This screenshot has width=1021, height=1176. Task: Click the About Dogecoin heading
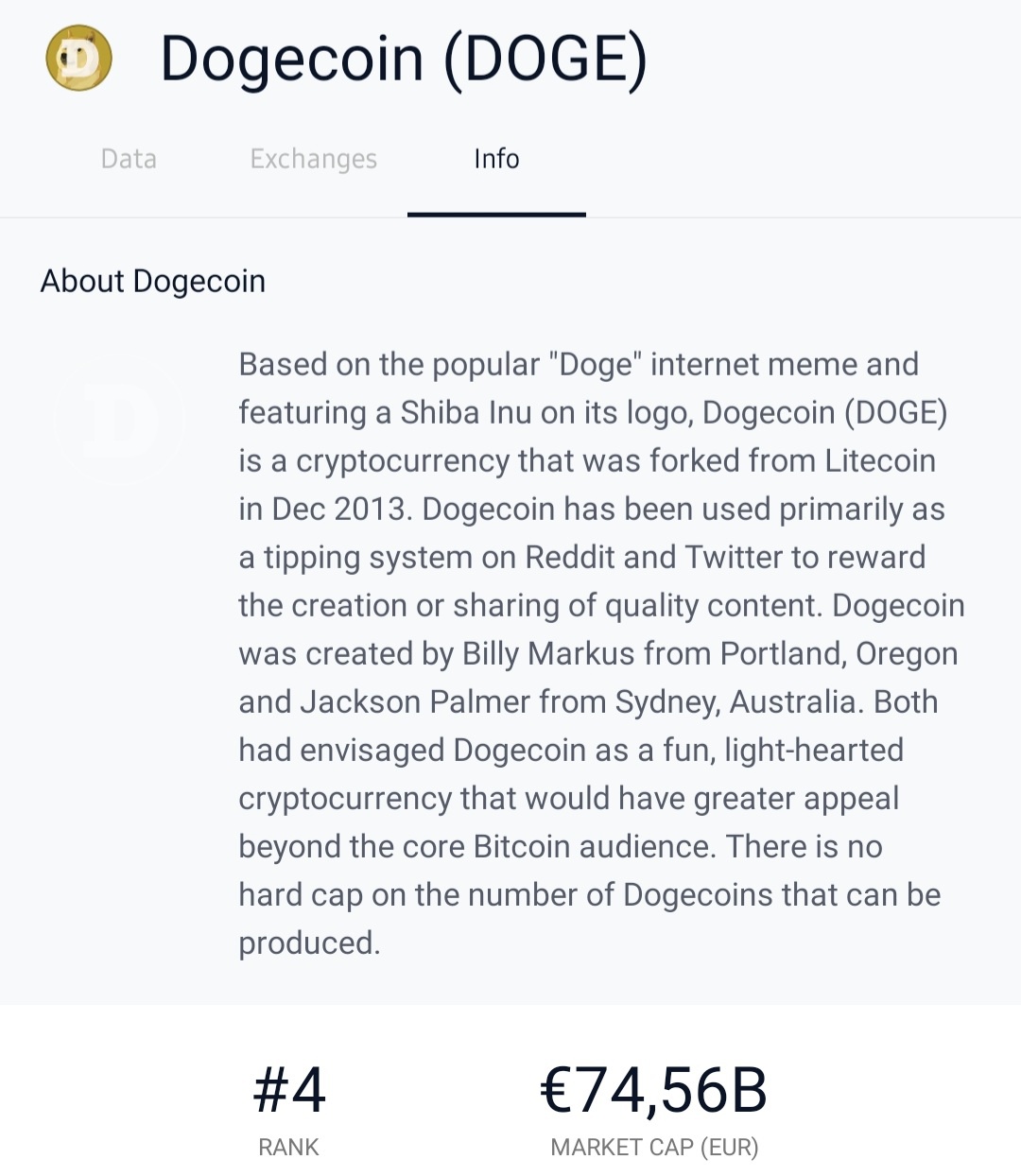pyautogui.click(x=153, y=281)
